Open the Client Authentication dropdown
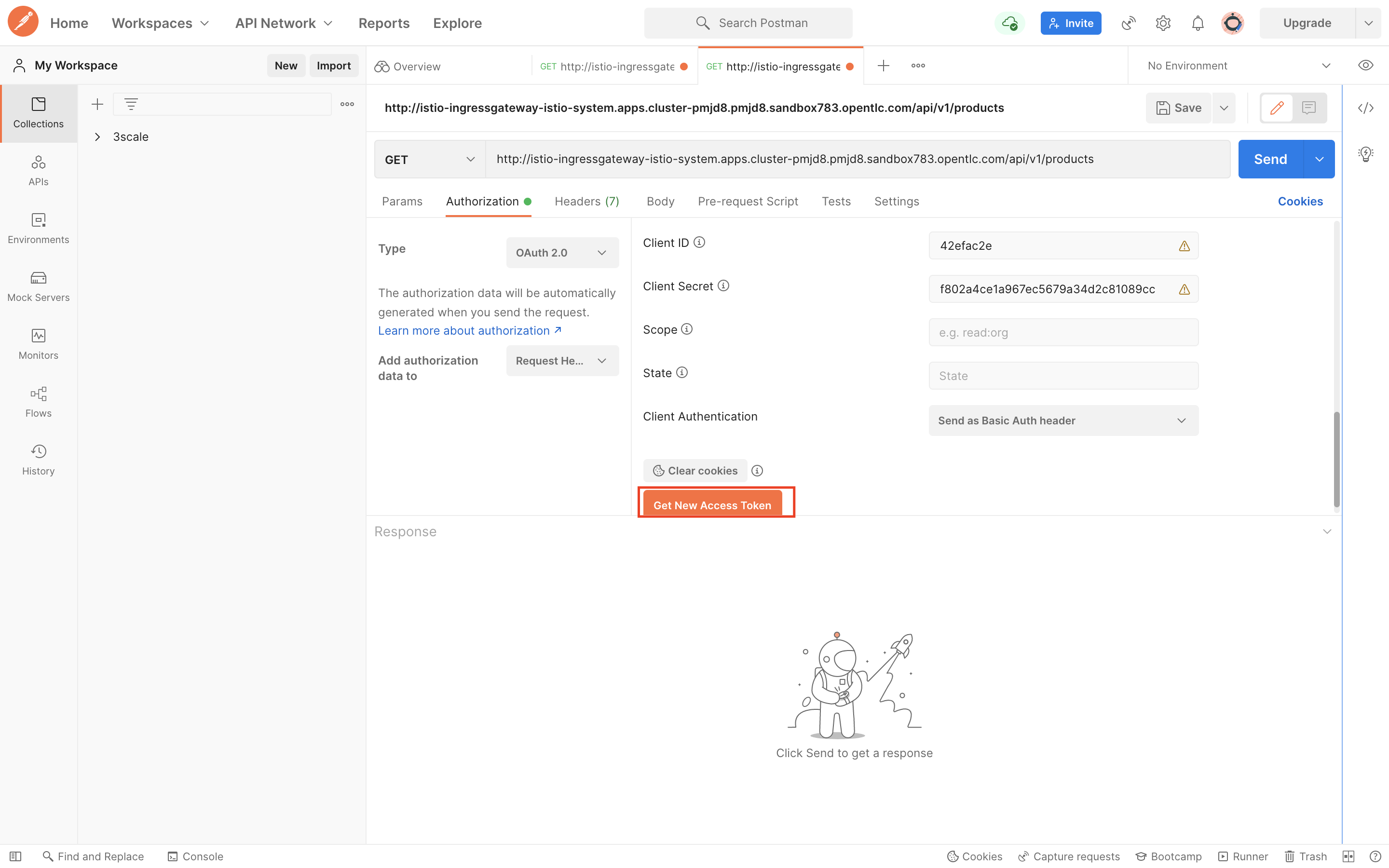The height and width of the screenshot is (868, 1389). pos(1063,420)
